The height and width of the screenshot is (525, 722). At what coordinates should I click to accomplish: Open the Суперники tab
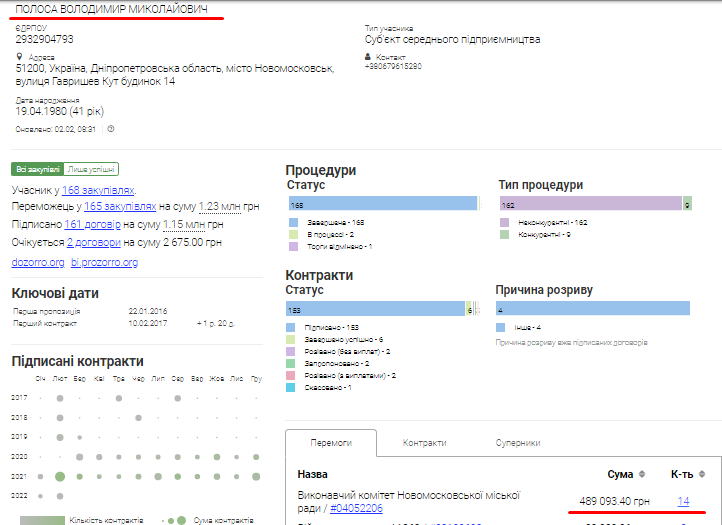pyautogui.click(x=518, y=442)
